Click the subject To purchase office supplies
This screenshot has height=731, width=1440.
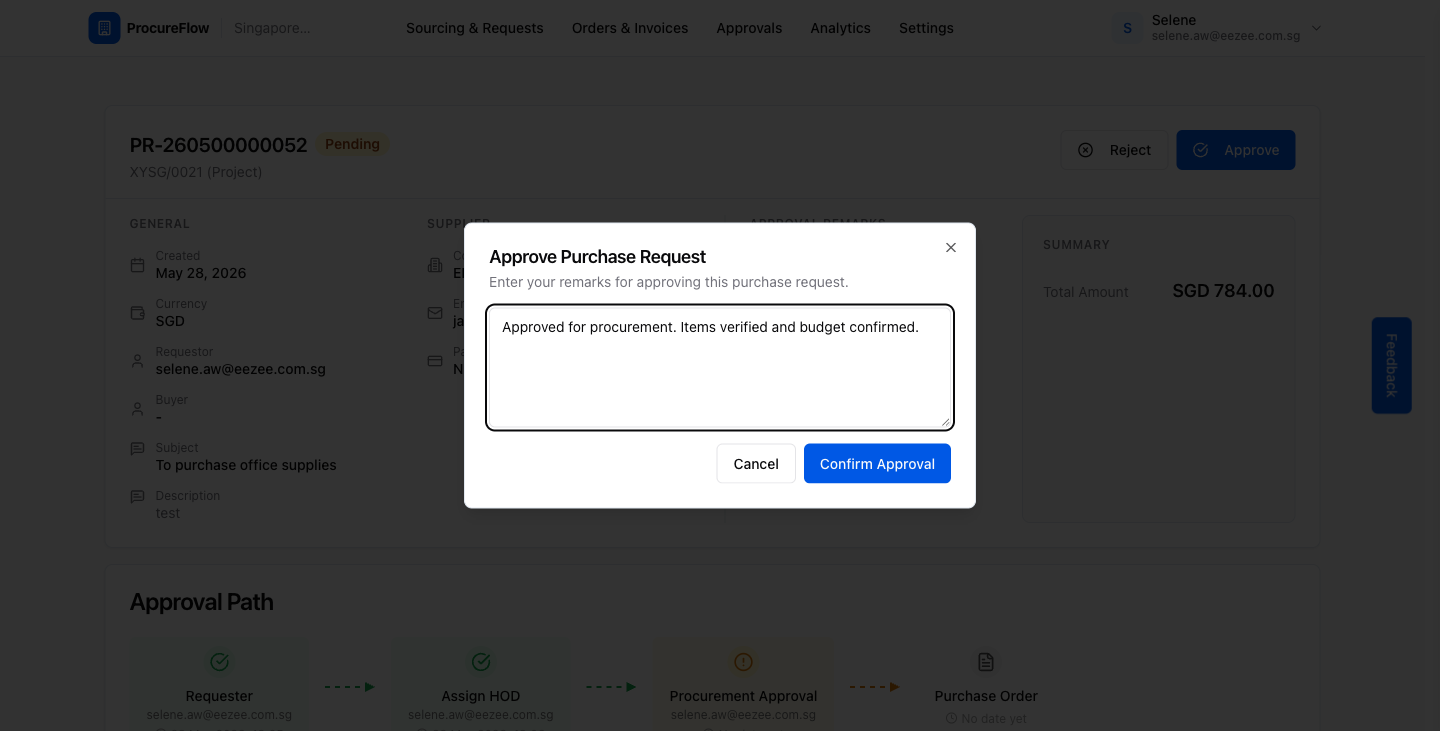point(246,465)
